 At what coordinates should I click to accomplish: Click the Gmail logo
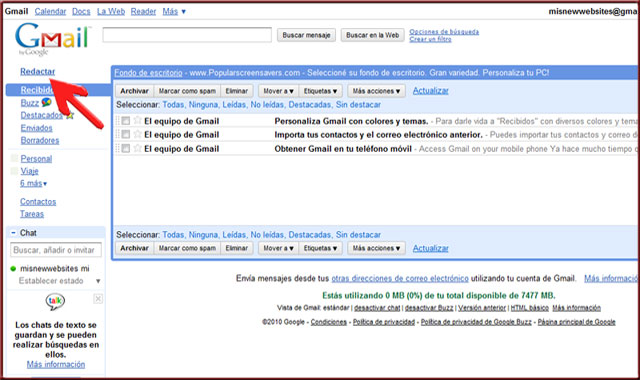point(52,38)
